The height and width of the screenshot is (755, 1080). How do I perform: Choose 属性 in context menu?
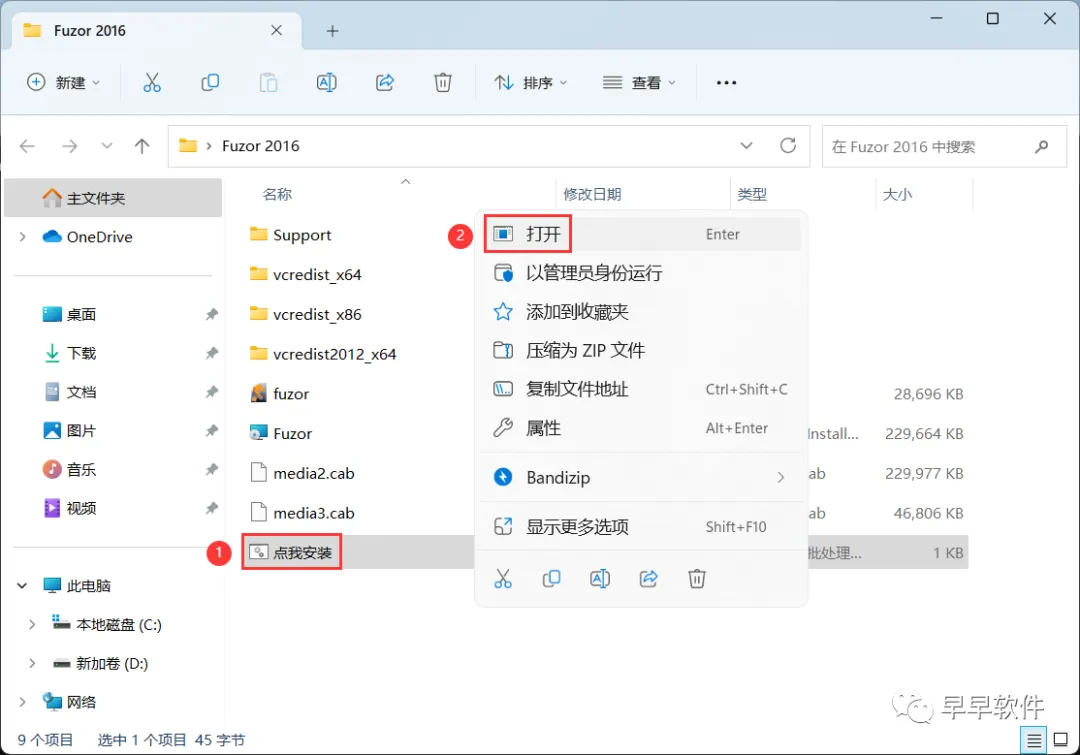641,428
